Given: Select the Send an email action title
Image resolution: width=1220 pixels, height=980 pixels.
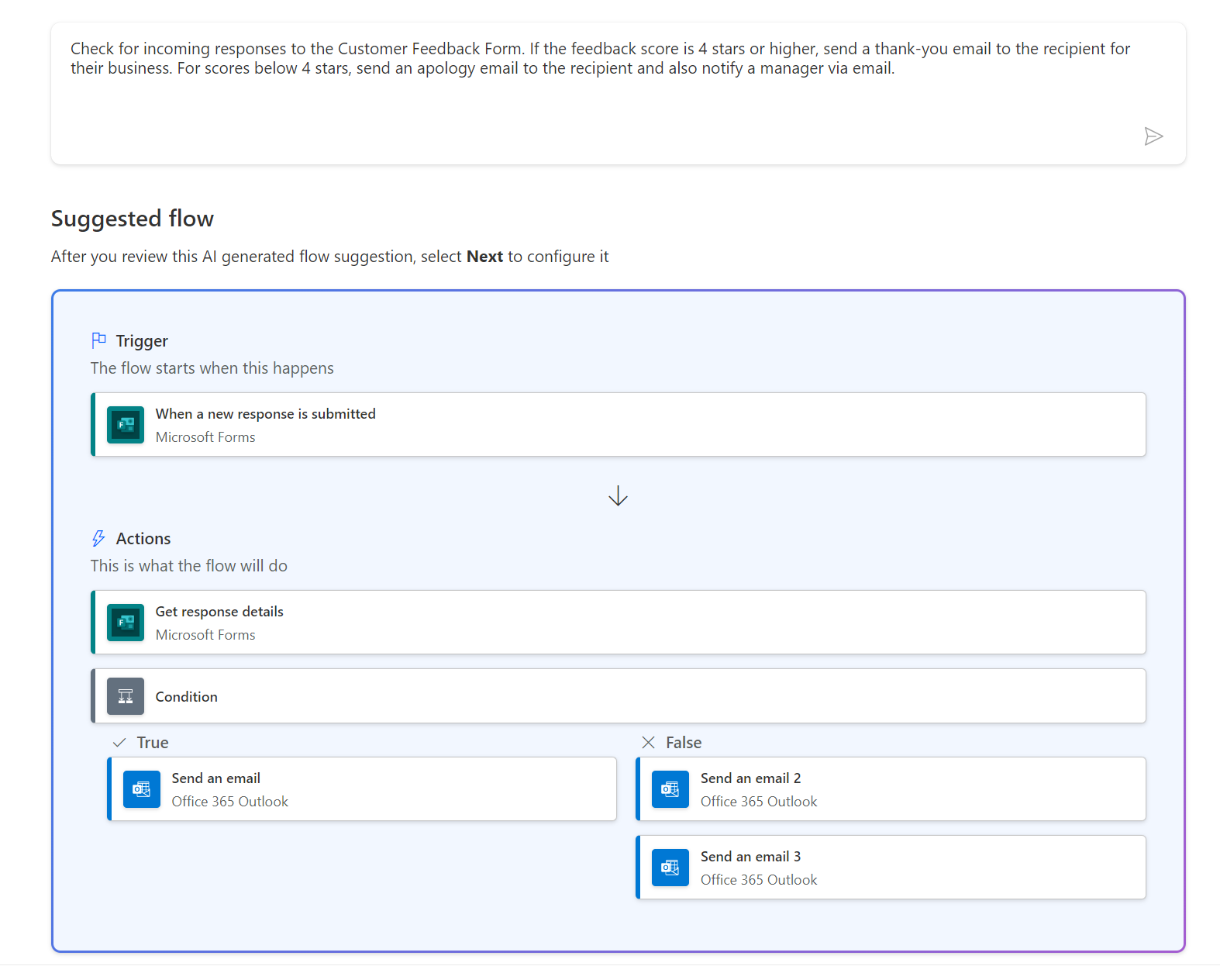Looking at the screenshot, I should click(216, 778).
